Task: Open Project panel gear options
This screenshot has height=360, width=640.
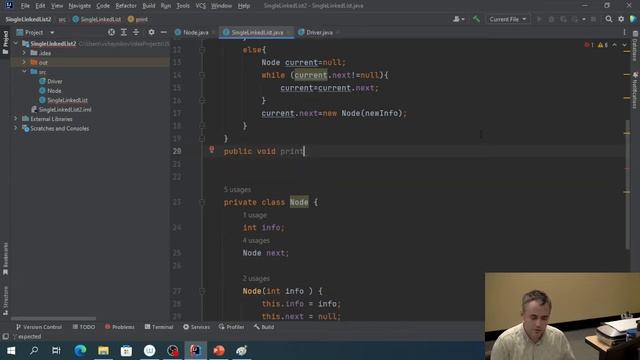Action: coord(151,32)
